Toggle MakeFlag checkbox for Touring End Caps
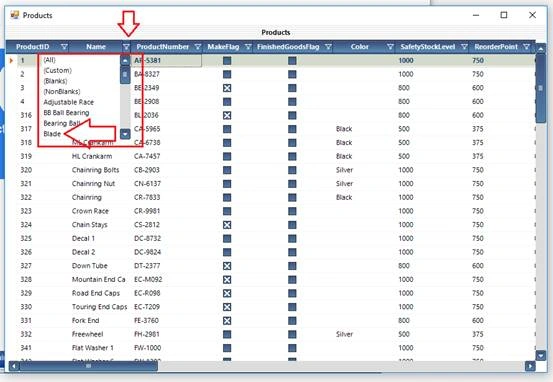This screenshot has width=553, height=382. [227, 307]
